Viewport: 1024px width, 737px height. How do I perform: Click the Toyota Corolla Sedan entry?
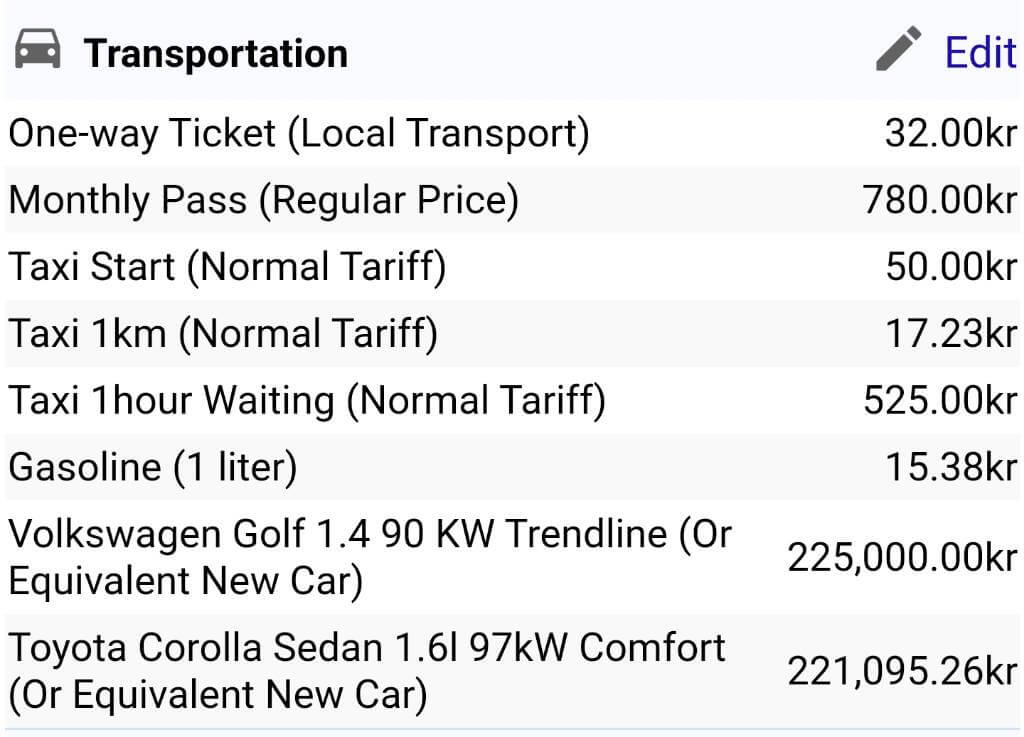point(366,670)
